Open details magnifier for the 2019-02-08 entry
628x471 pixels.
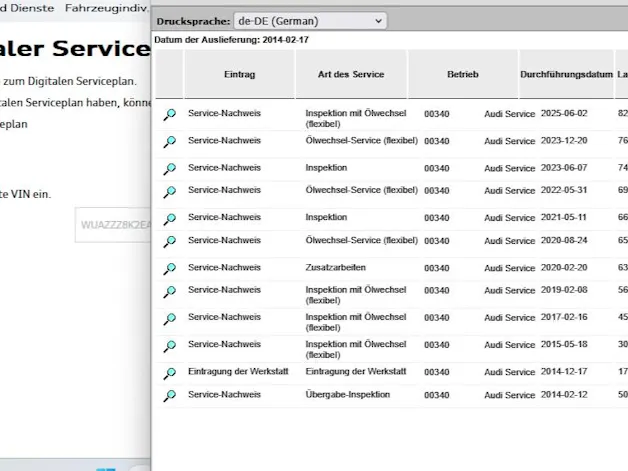169,292
